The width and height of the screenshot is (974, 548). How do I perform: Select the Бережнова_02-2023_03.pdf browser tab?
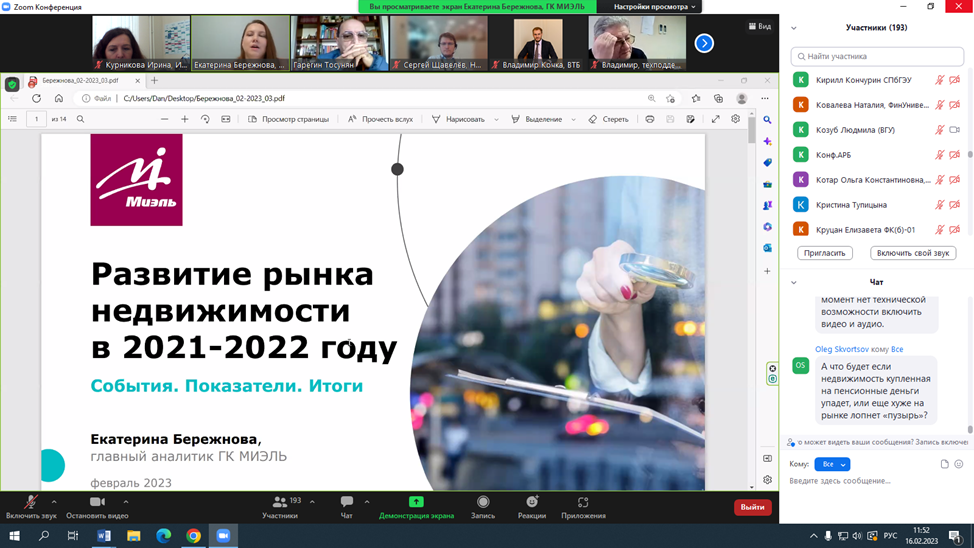pyautogui.click(x=80, y=81)
